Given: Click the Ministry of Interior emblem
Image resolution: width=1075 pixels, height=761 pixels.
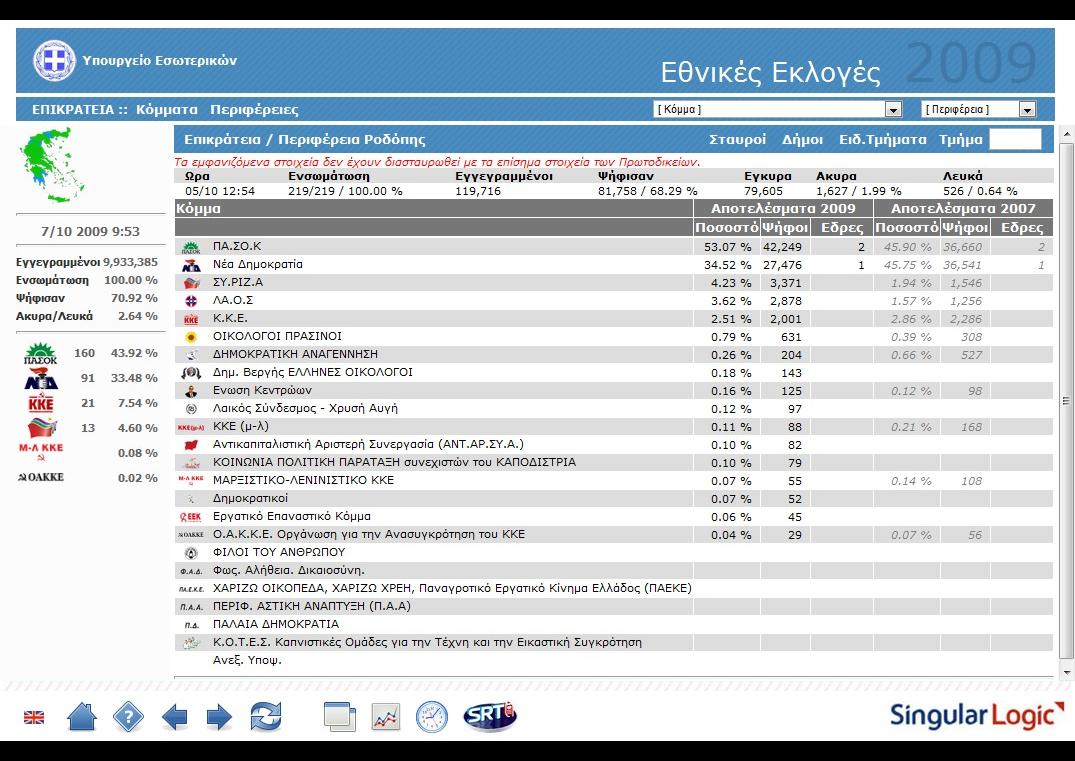Looking at the screenshot, I should [x=54, y=60].
